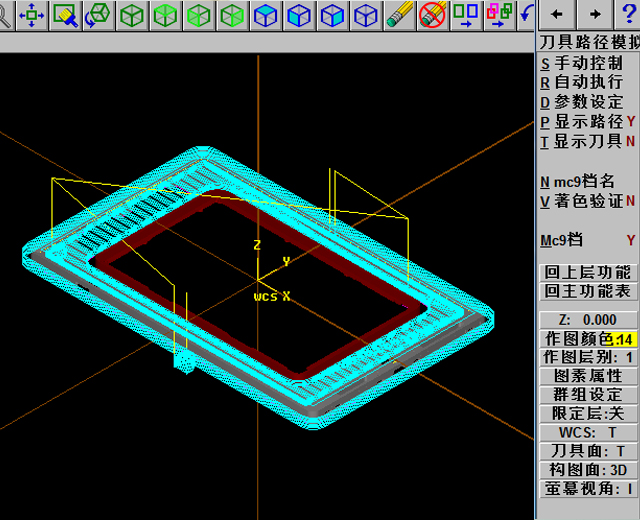The height and width of the screenshot is (520, 640).
Task: Click the red crossed-out undelete icon
Action: point(432,15)
